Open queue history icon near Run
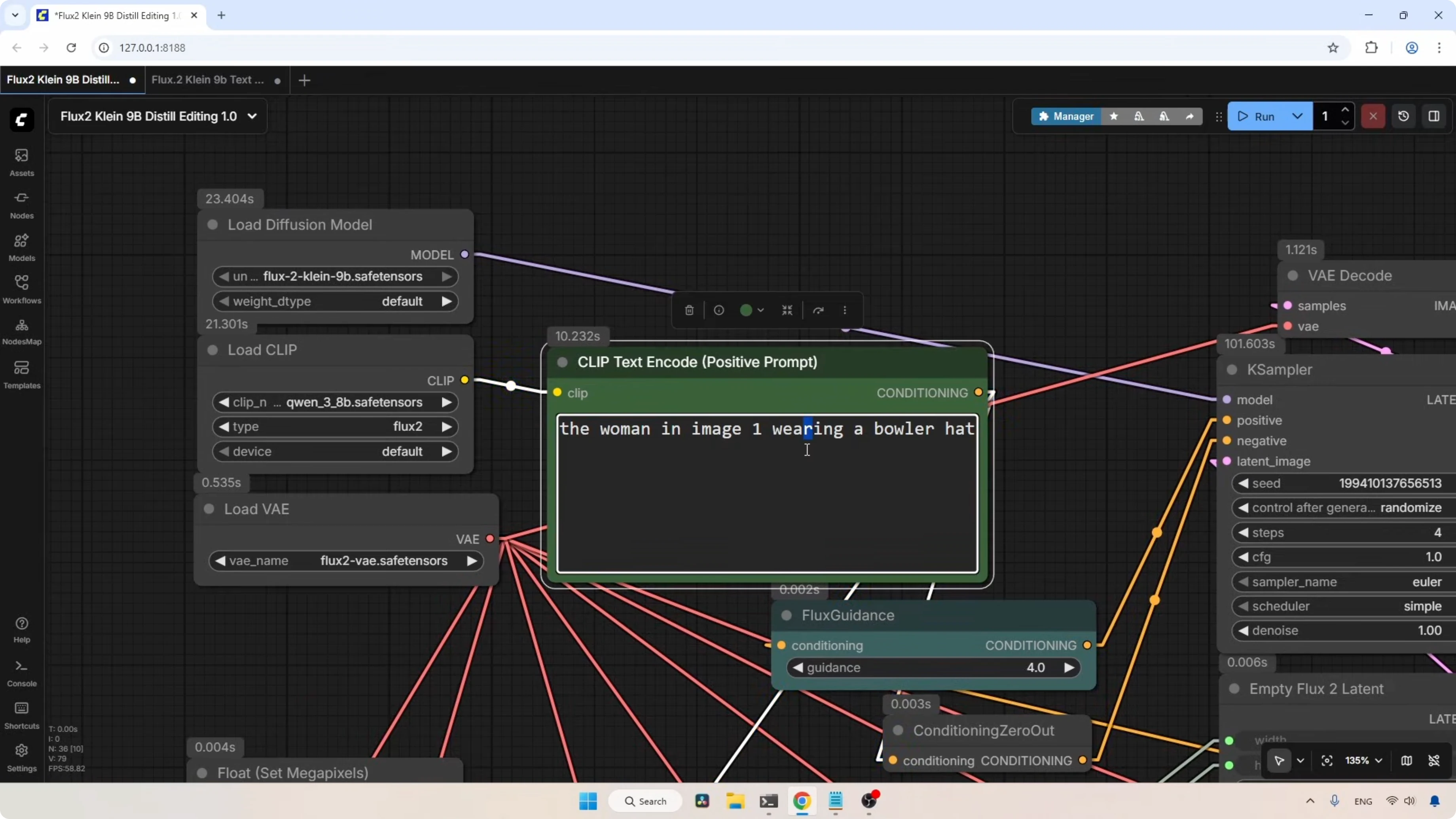This screenshot has width=1456, height=819. pyautogui.click(x=1403, y=116)
